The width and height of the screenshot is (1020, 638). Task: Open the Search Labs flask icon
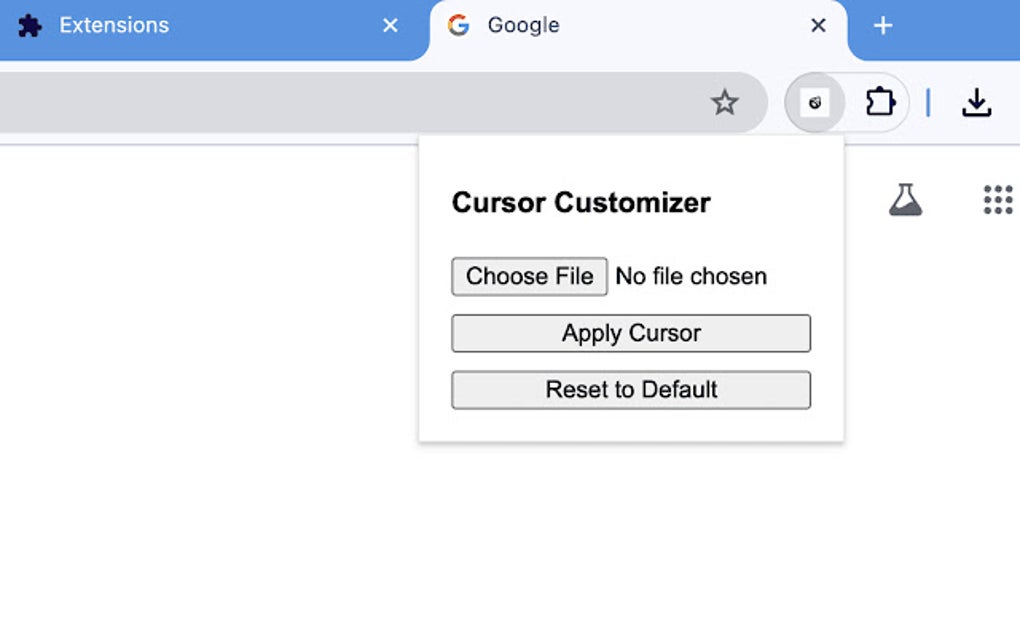coord(905,200)
